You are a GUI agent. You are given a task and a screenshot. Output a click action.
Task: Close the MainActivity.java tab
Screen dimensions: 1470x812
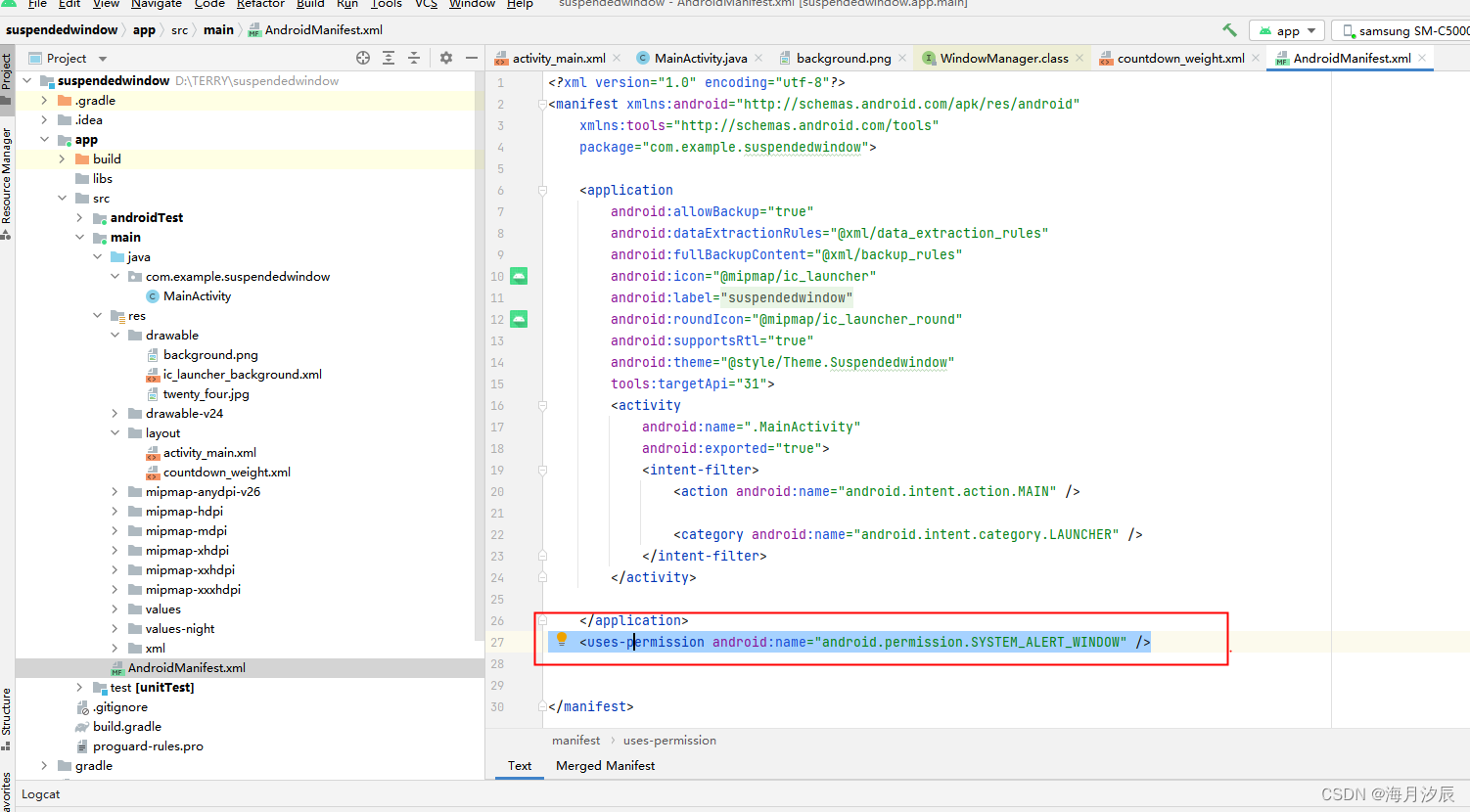pos(758,58)
